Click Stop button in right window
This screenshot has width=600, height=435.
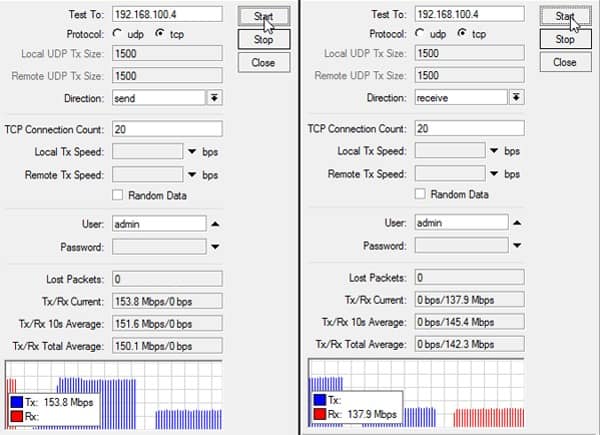[x=565, y=39]
